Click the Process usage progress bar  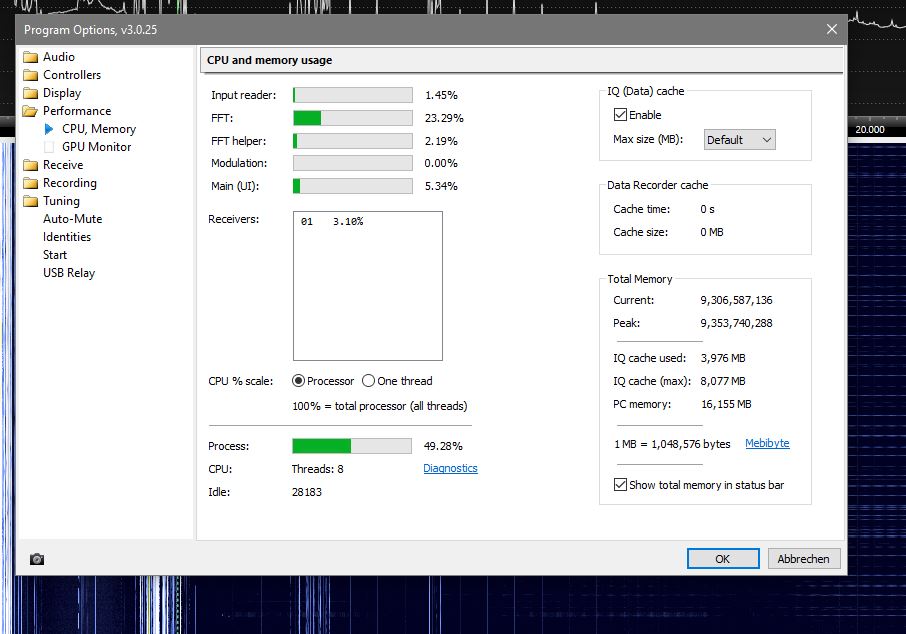(351, 446)
